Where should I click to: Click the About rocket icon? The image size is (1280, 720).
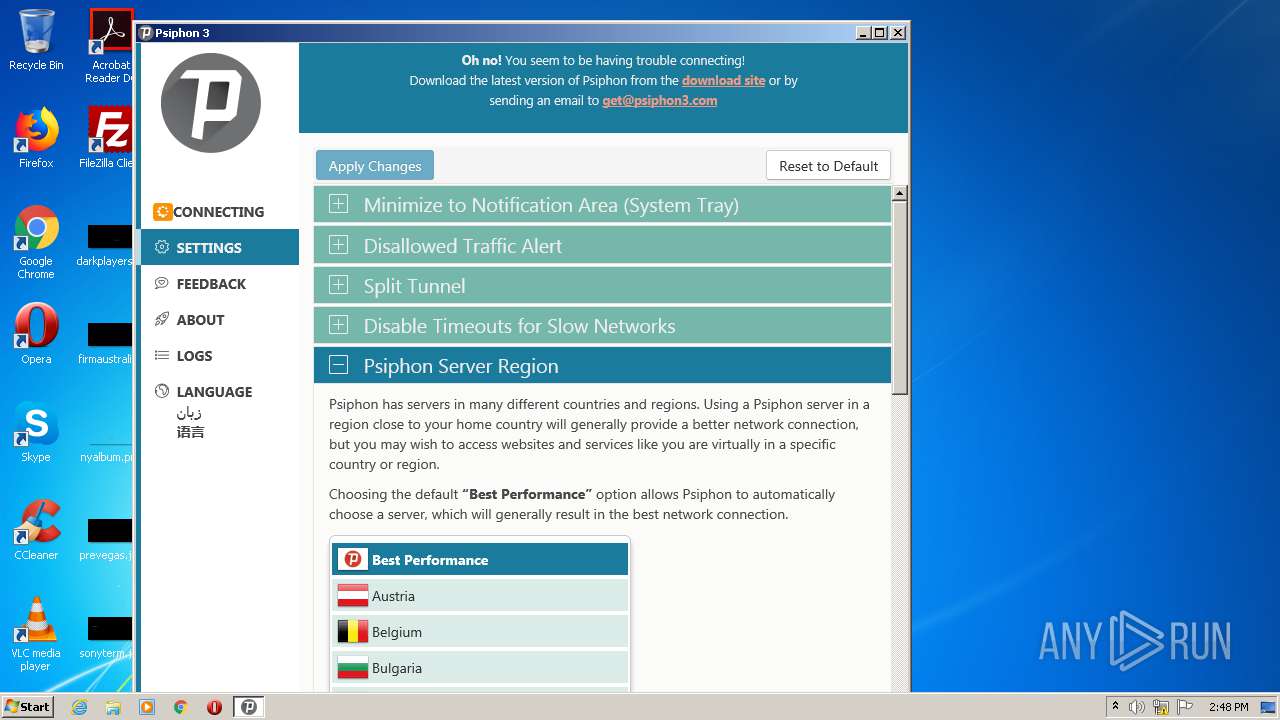click(x=161, y=320)
